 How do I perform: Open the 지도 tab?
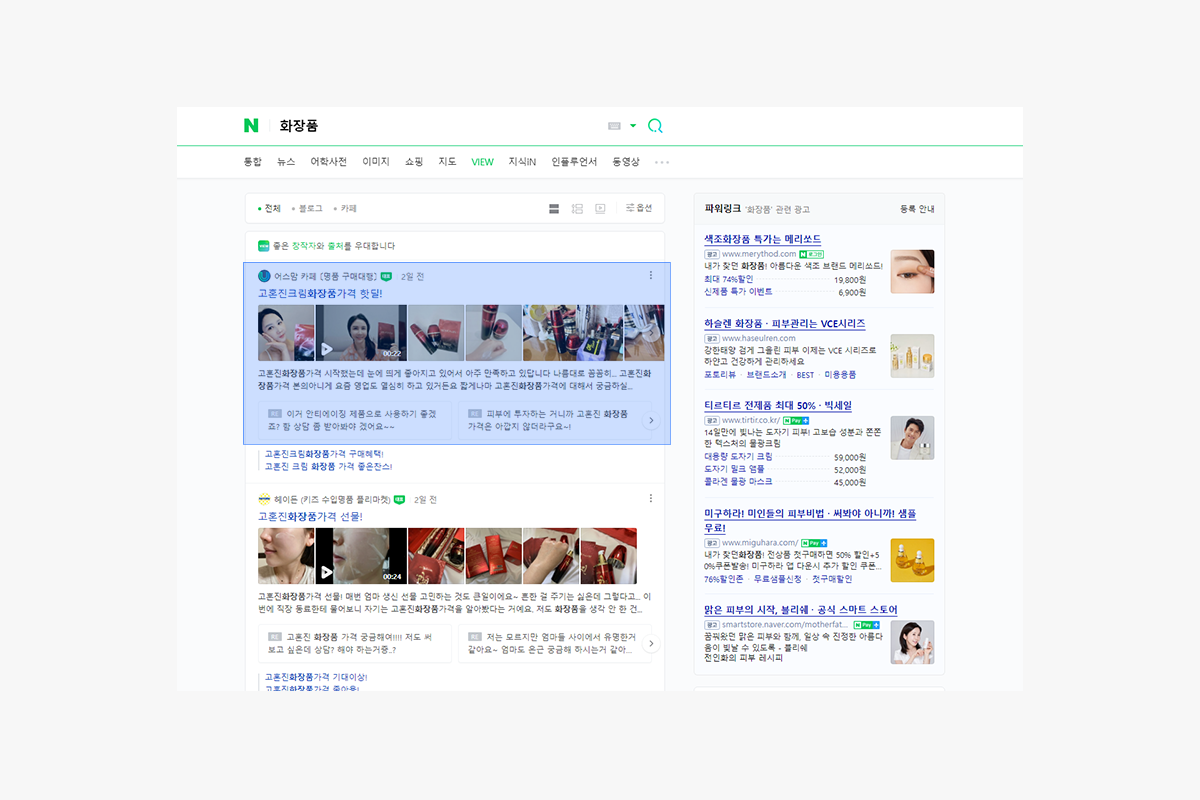click(447, 162)
